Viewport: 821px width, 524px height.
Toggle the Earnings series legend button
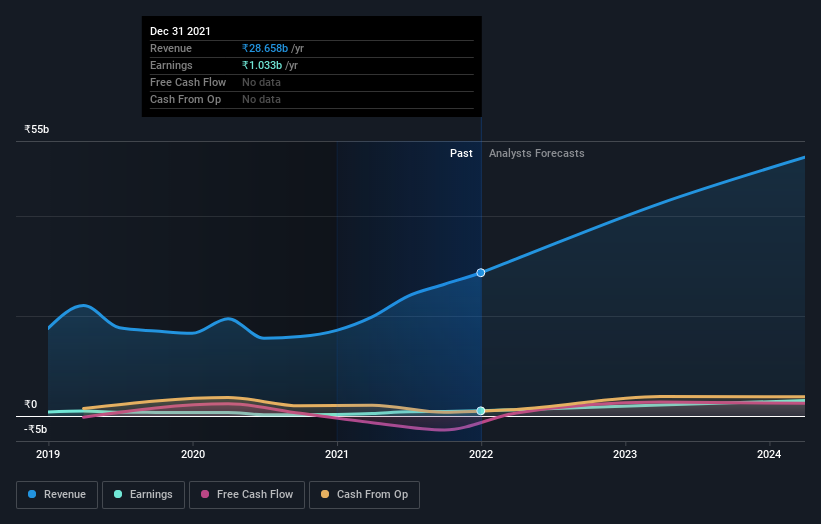pos(143,495)
